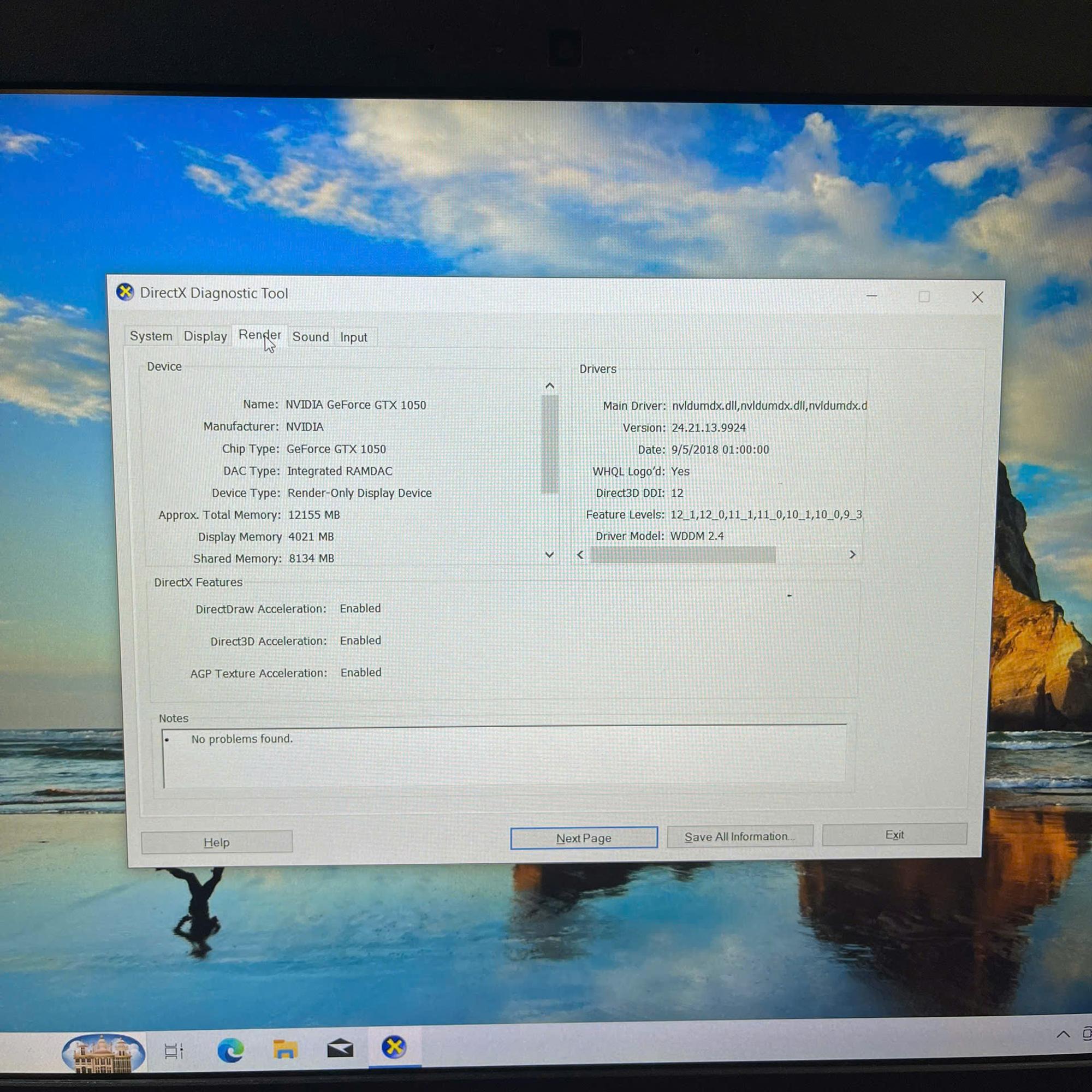
Task: Click the Integrated RAMDAC value
Action: [339, 471]
